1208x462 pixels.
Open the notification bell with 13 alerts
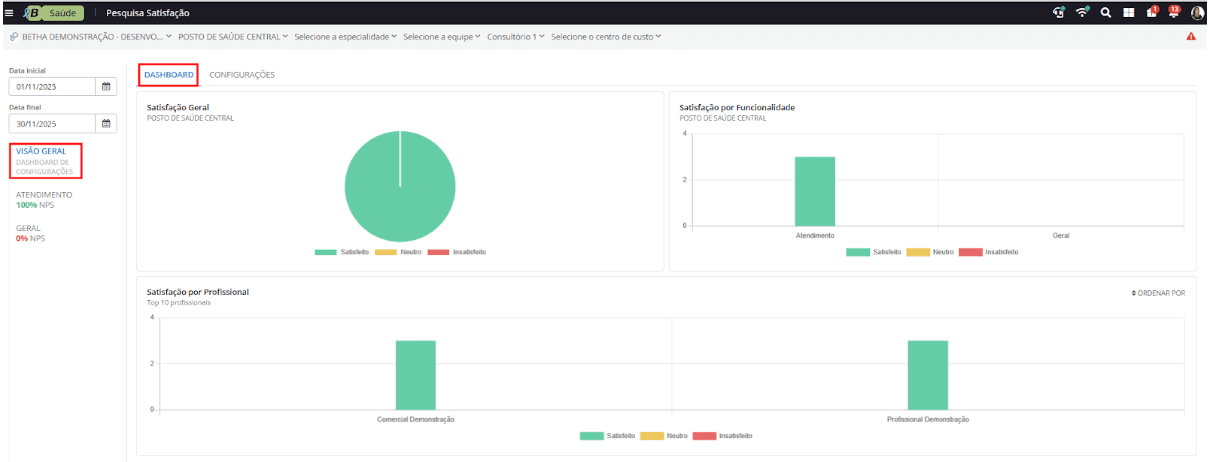(1174, 13)
